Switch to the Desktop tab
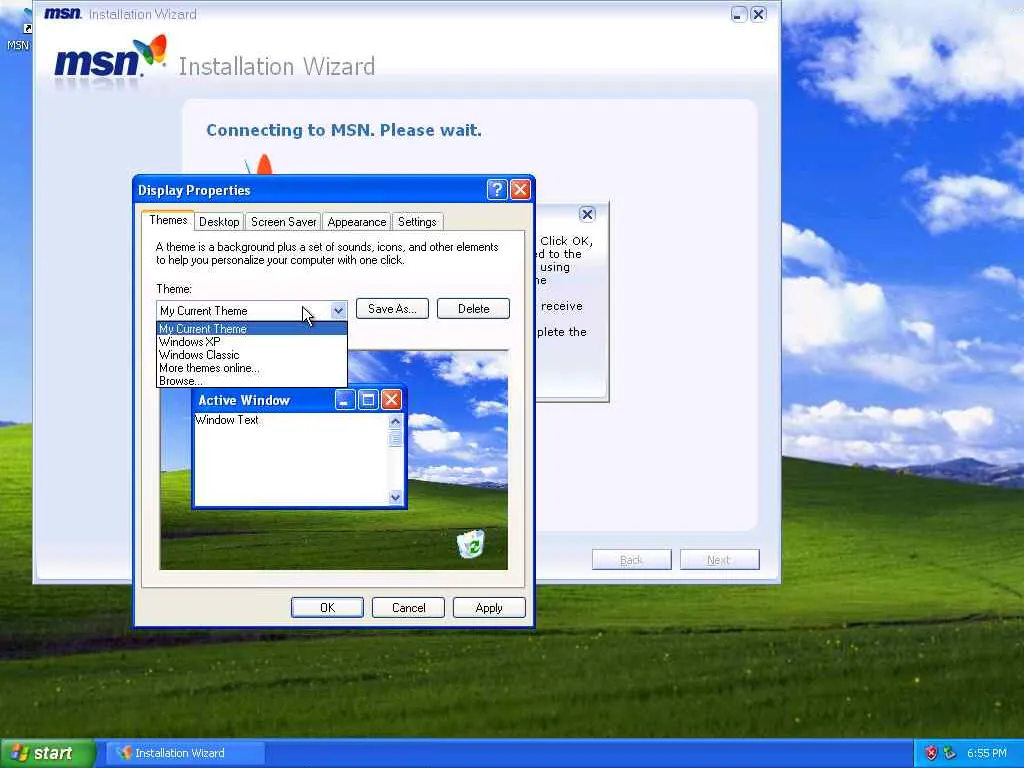Image resolution: width=1024 pixels, height=768 pixels. (219, 222)
